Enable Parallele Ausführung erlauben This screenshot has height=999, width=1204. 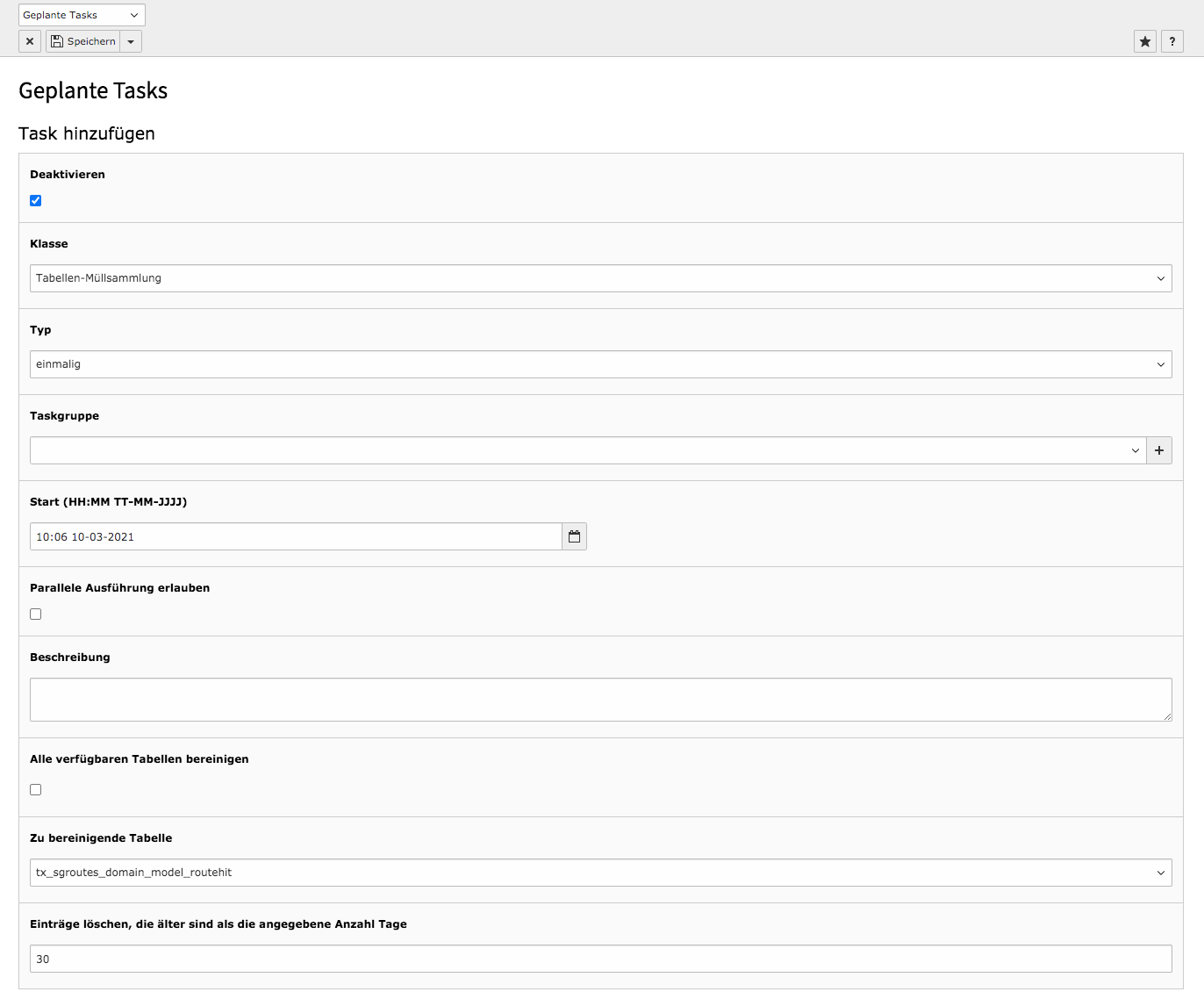point(35,614)
